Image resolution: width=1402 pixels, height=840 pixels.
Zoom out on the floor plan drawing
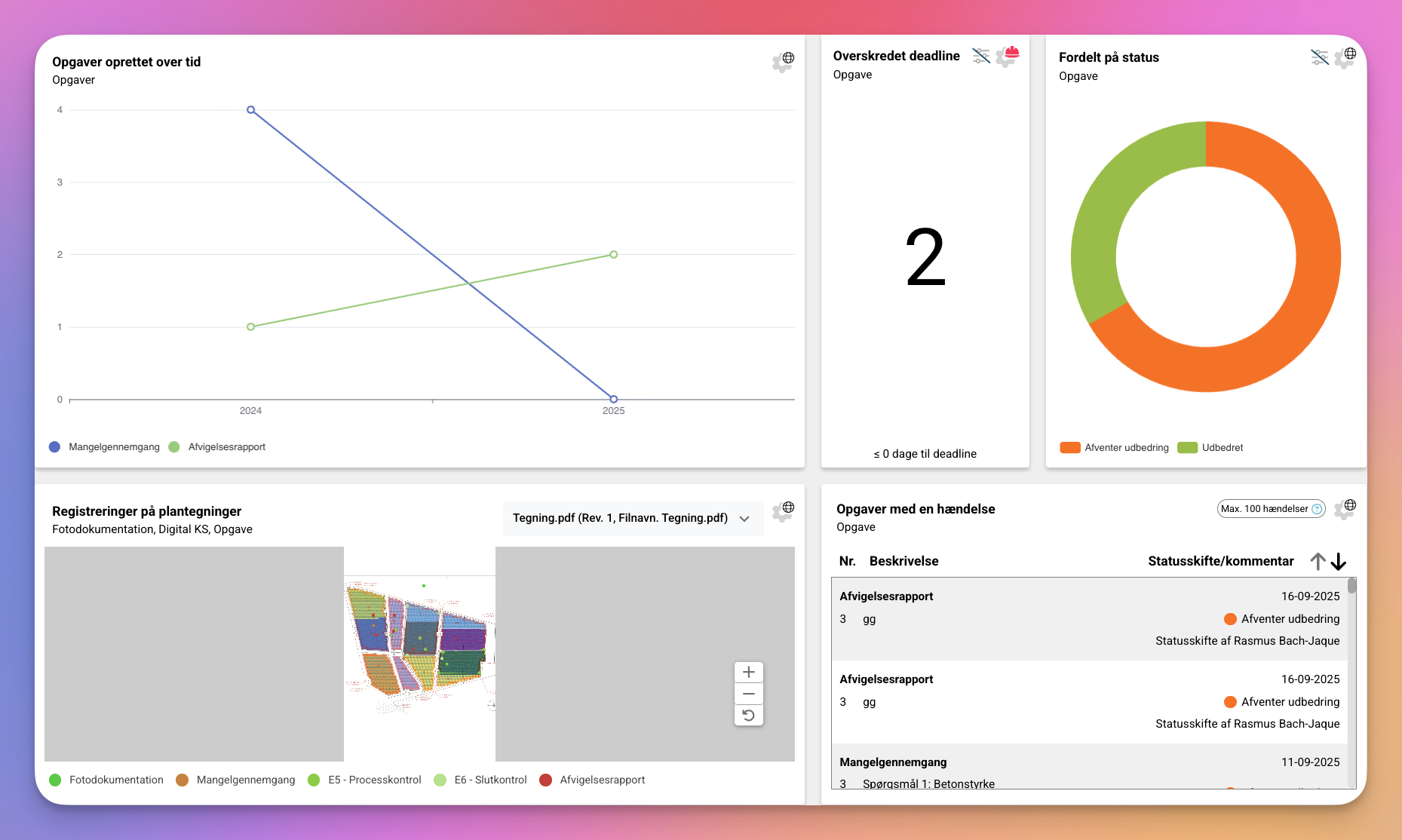click(x=748, y=694)
